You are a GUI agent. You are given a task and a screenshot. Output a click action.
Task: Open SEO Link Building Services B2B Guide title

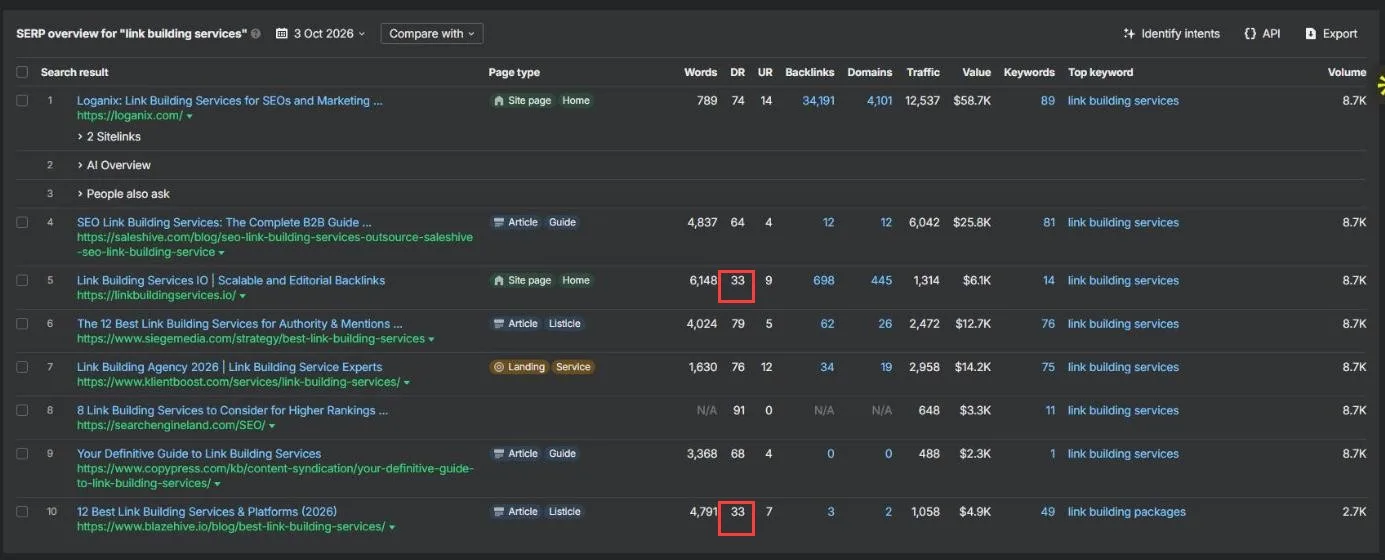pos(224,223)
